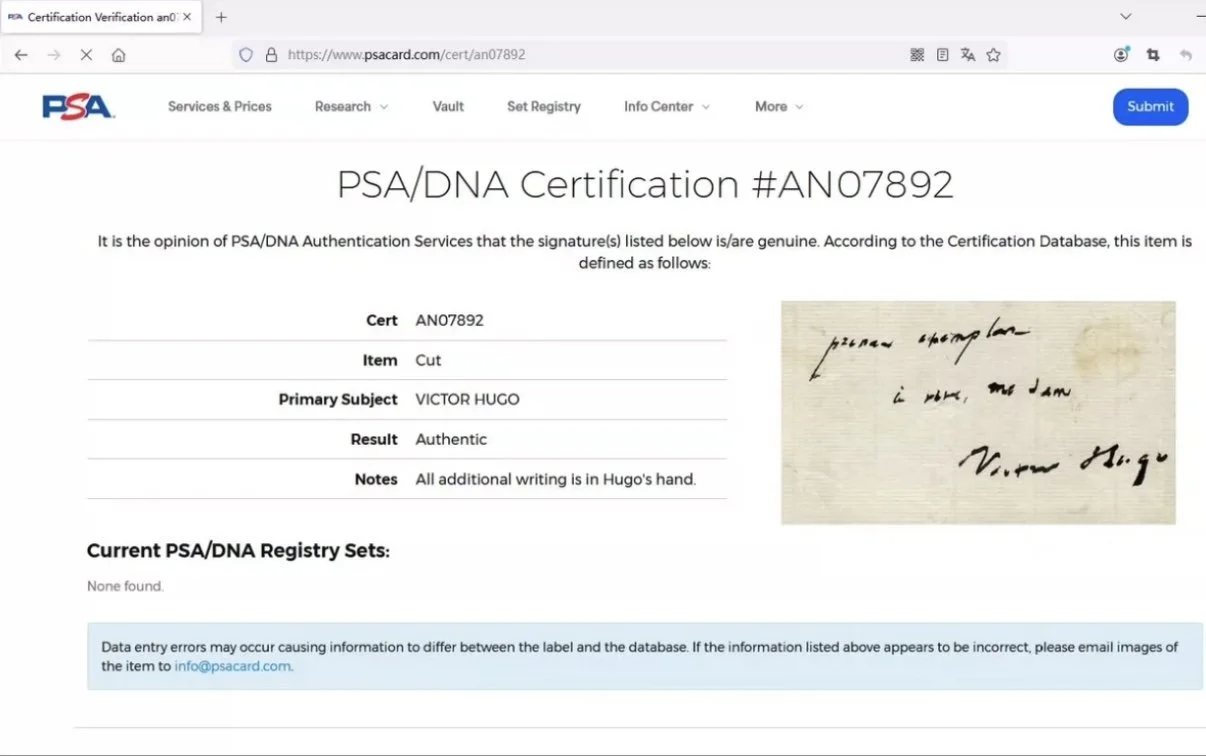Open the Victor Hugo signature image
Screen dimensions: 1206x756
[978, 412]
